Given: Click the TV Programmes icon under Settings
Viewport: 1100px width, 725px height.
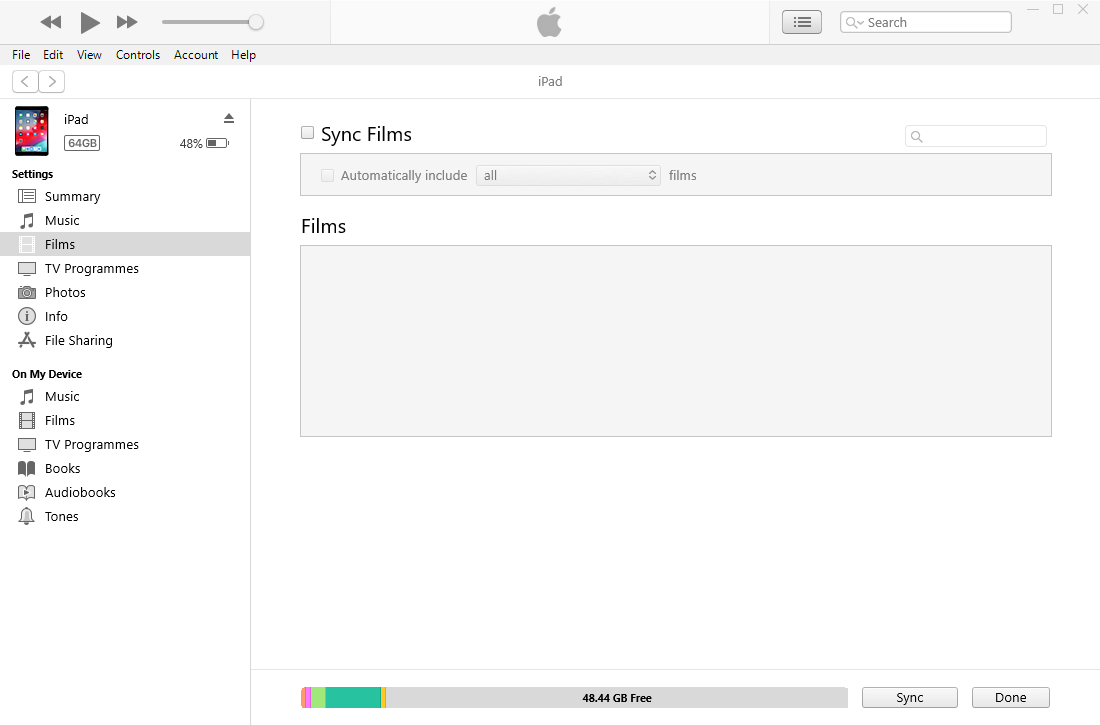Looking at the screenshot, I should [27, 269].
